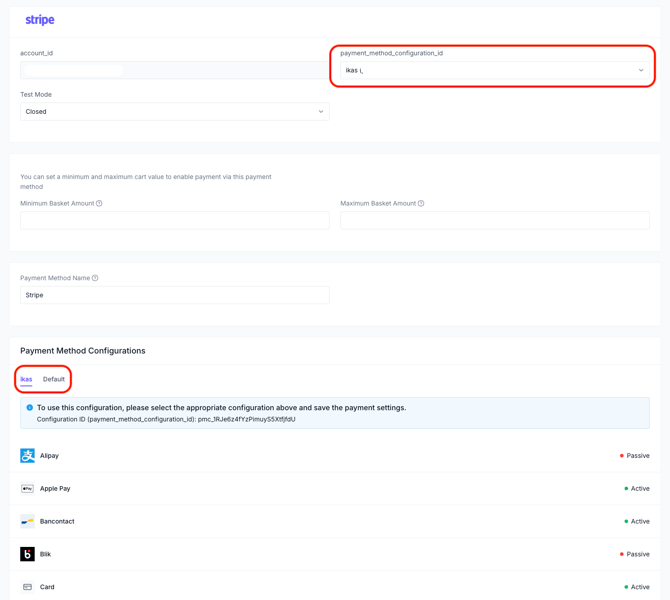This screenshot has height=600, width=670.
Task: Click the Alipay row label
Action: 49,456
